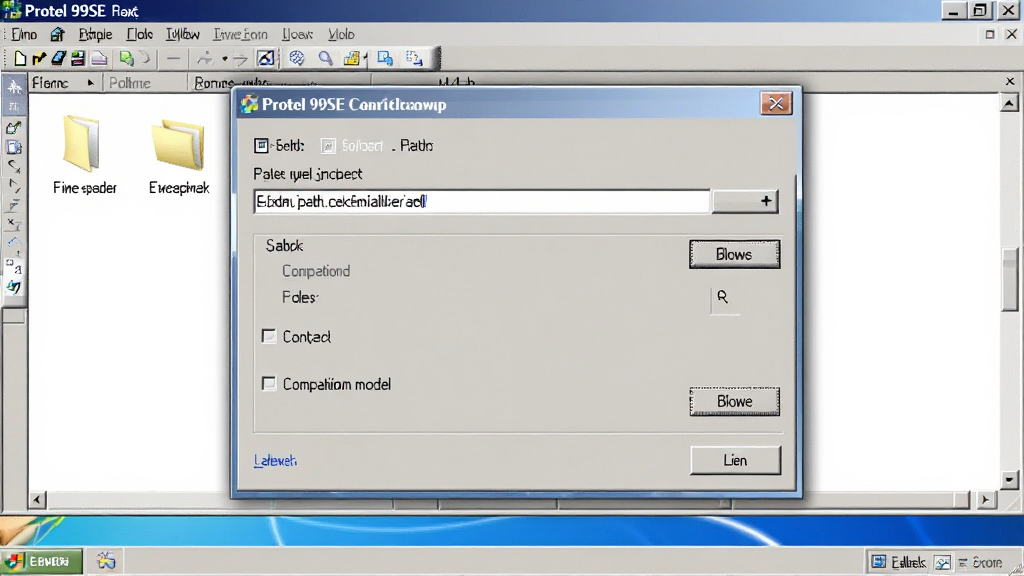Click the grayed right-arrow toolbar icon
This screenshot has height=576, width=1024.
tap(240, 59)
